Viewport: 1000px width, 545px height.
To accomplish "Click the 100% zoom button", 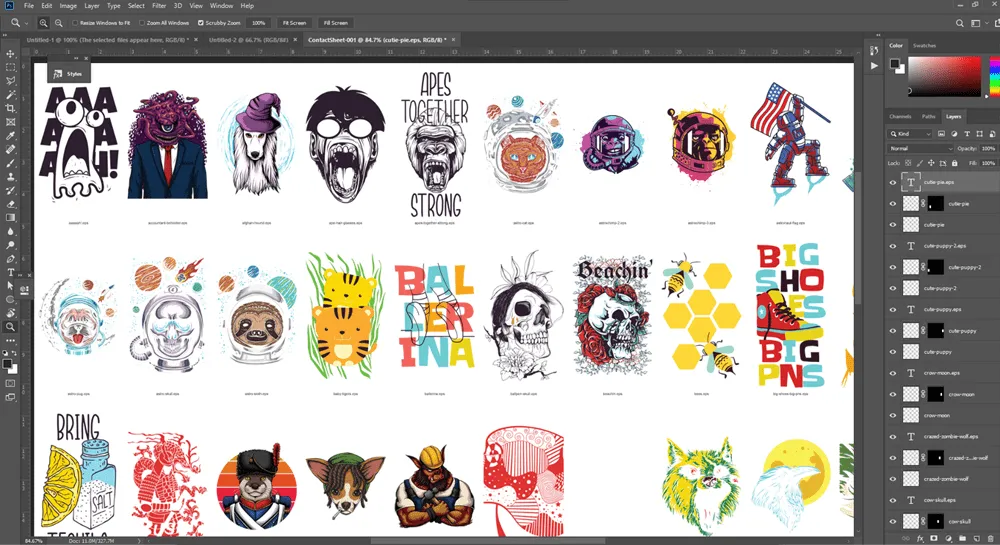I will (x=258, y=23).
